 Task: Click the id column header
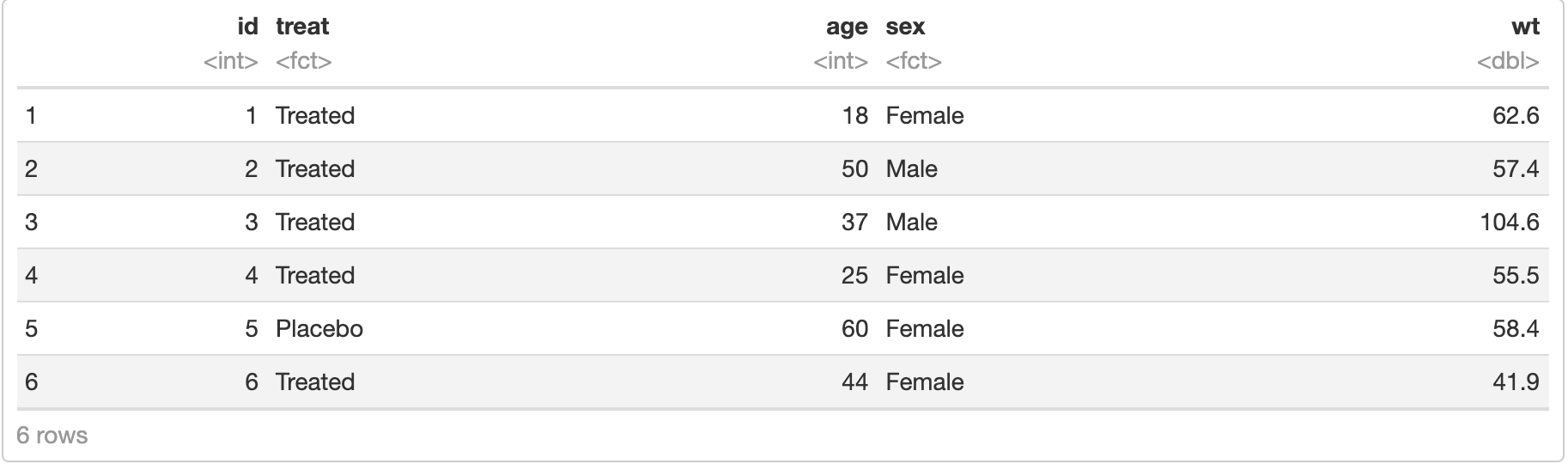tap(247, 27)
